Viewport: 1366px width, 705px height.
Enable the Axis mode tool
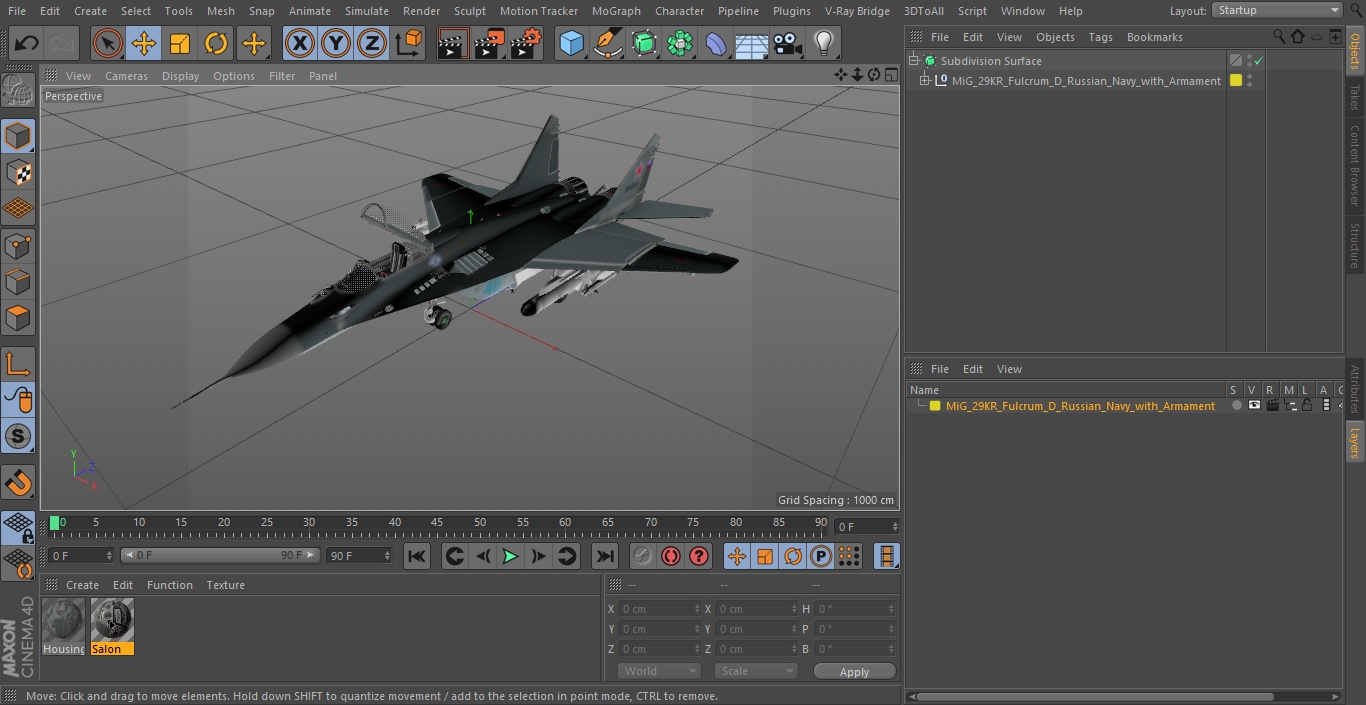point(18,364)
